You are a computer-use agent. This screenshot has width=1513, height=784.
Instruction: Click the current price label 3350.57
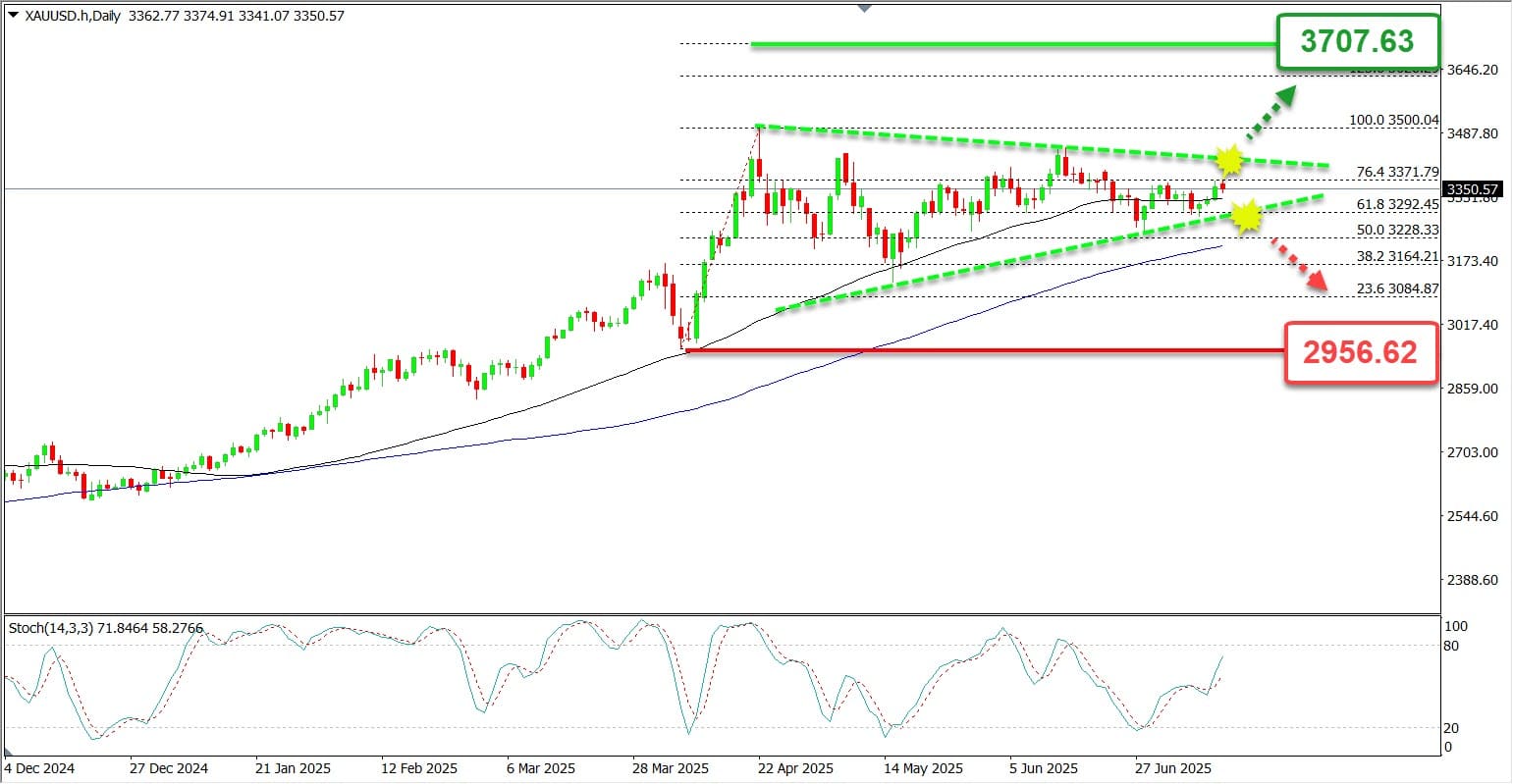pyautogui.click(x=1470, y=189)
